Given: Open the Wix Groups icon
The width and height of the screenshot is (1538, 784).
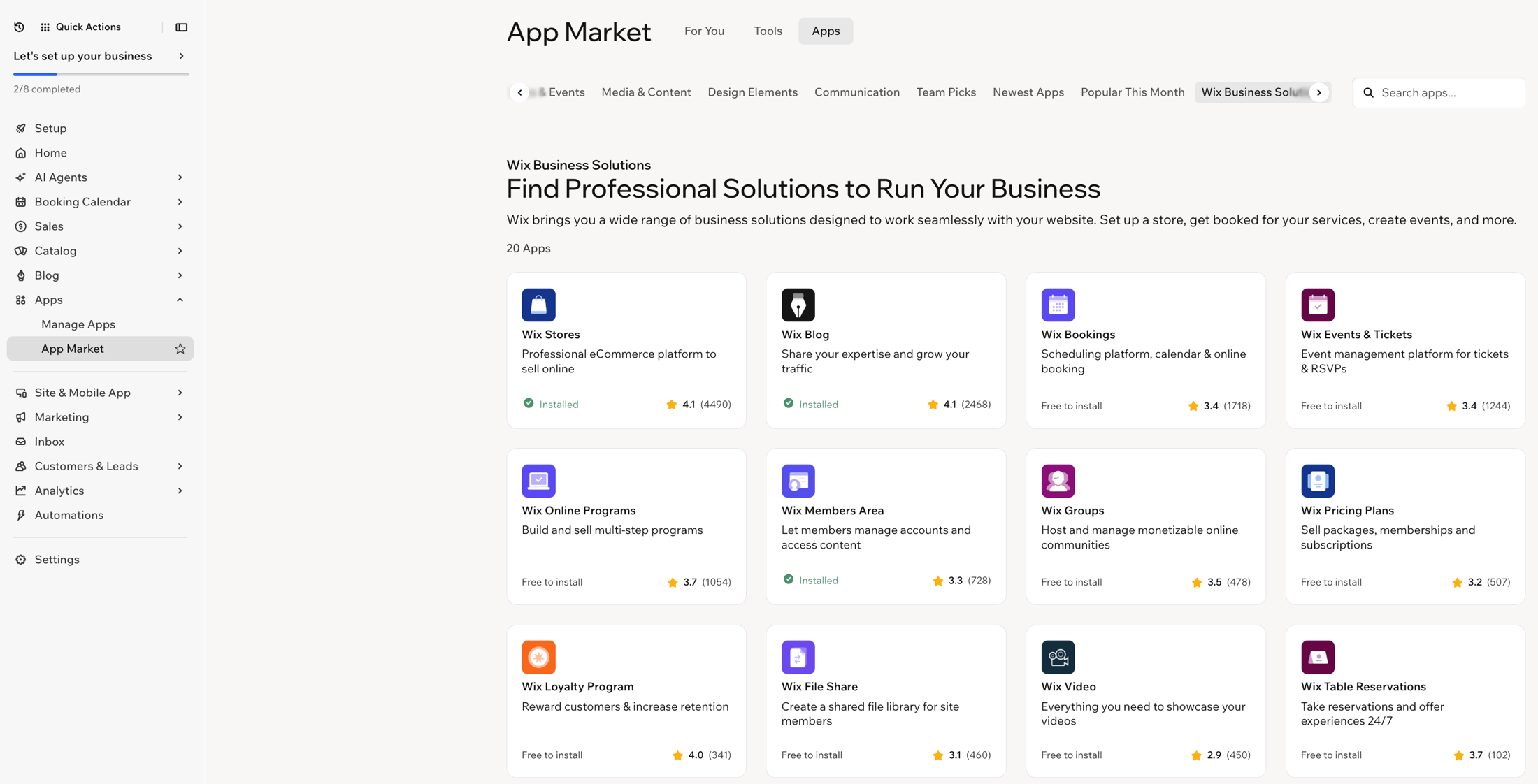Looking at the screenshot, I should (1058, 481).
